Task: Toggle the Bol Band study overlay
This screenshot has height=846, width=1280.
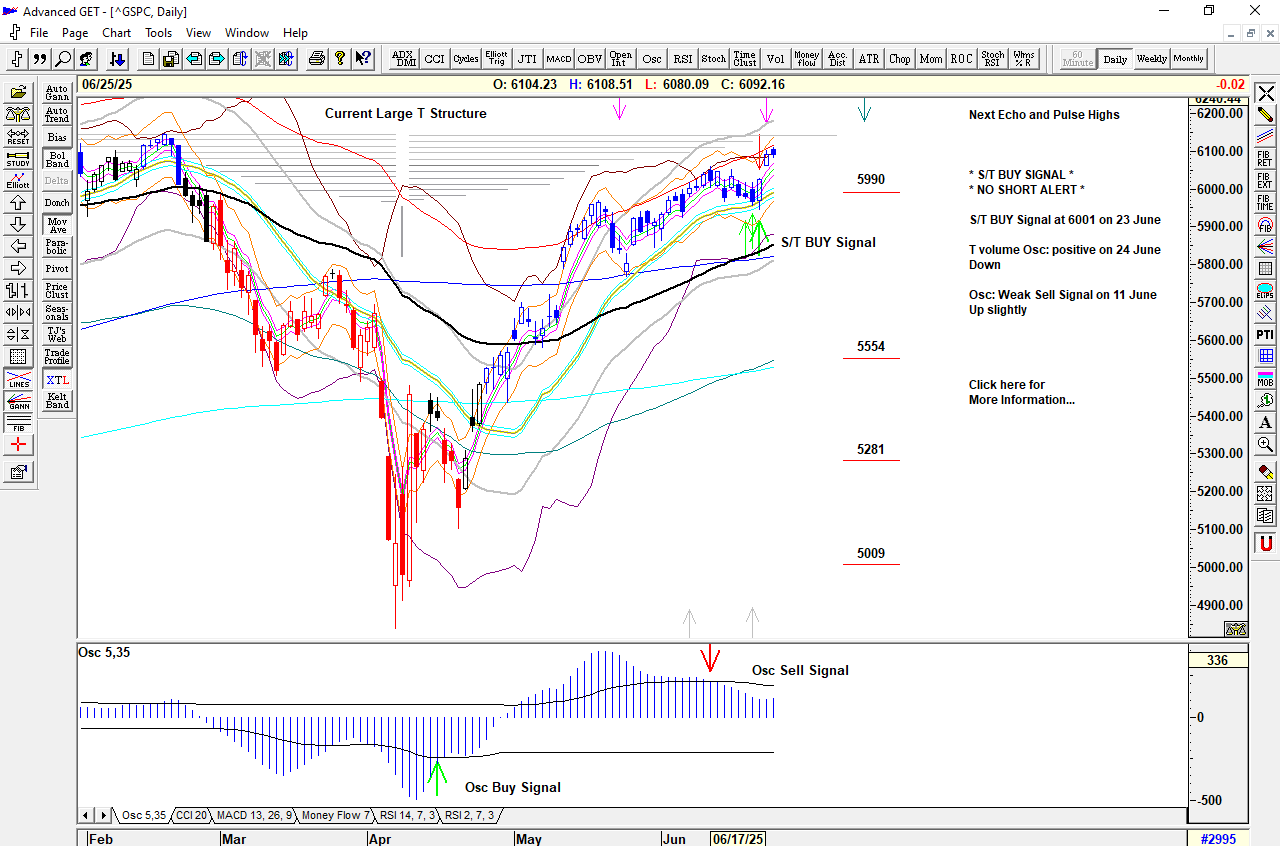Action: pyautogui.click(x=57, y=159)
